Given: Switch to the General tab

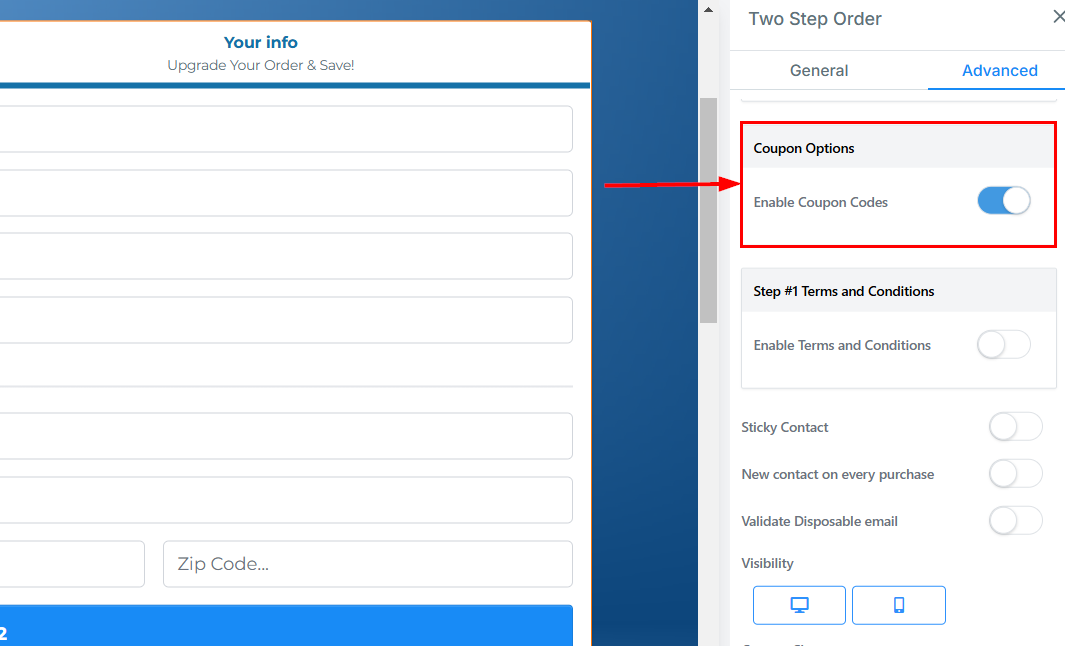Looking at the screenshot, I should tap(819, 70).
